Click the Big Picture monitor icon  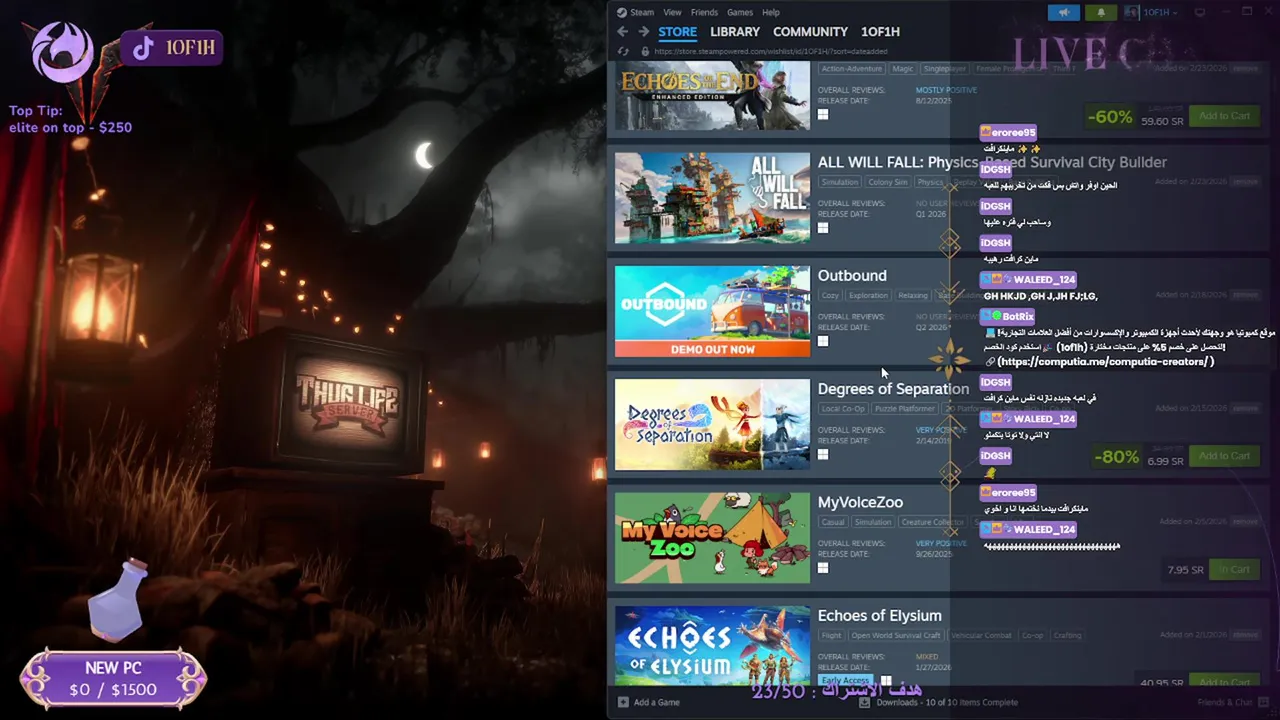click(1199, 12)
